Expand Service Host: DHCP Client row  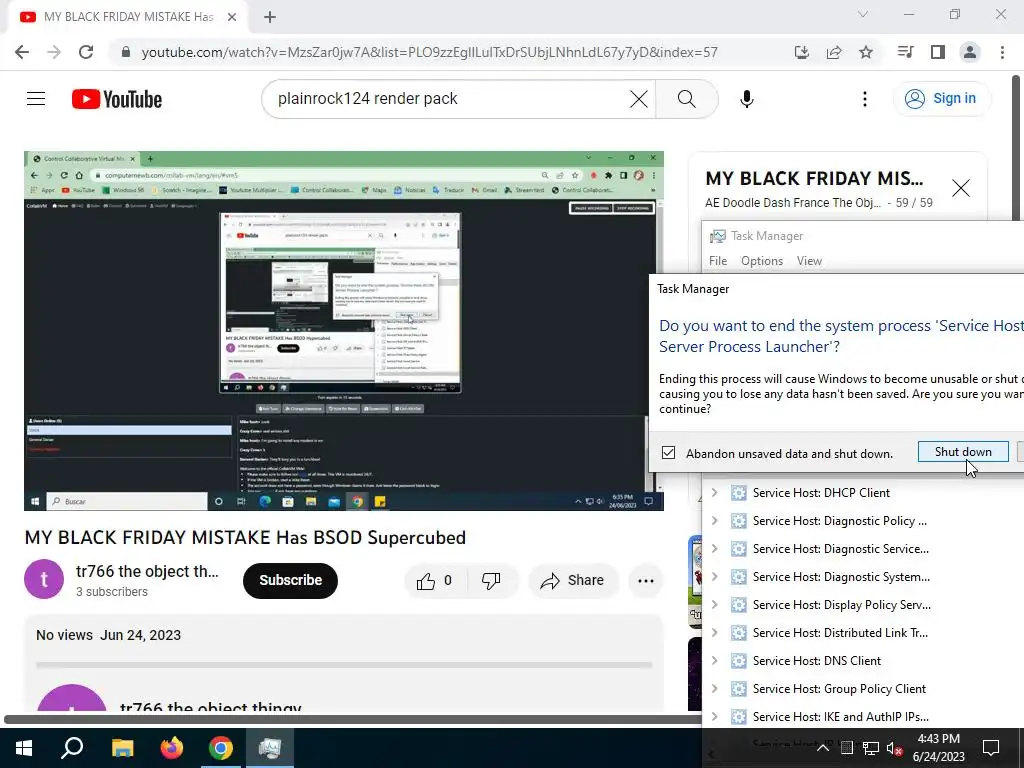(714, 492)
